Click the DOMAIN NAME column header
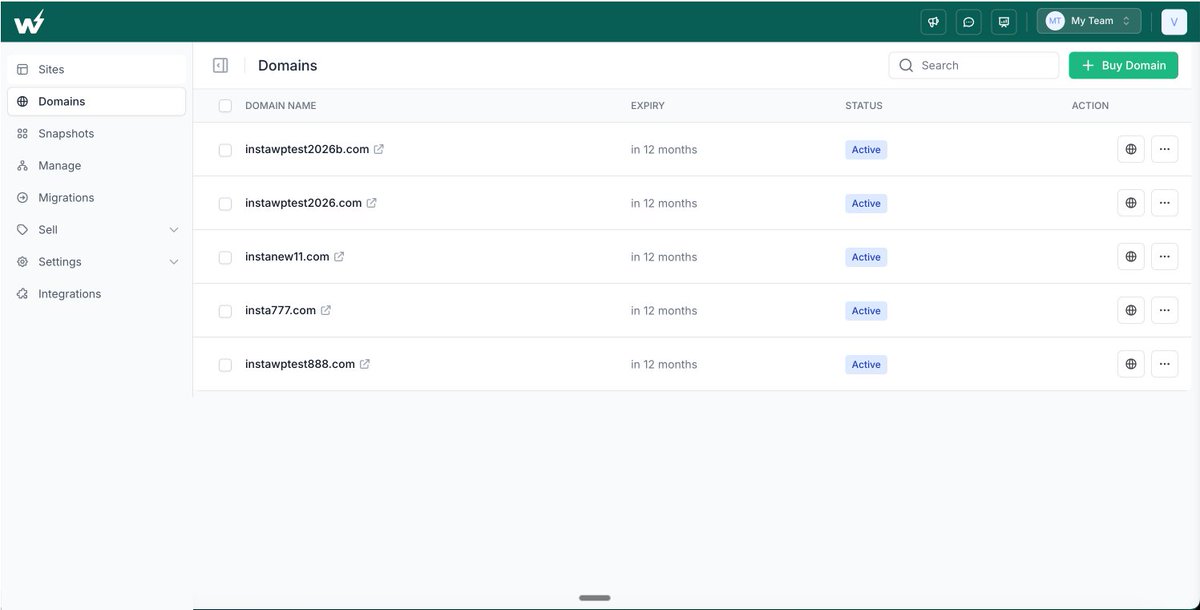Viewport: 1200px width, 610px height. point(280,105)
